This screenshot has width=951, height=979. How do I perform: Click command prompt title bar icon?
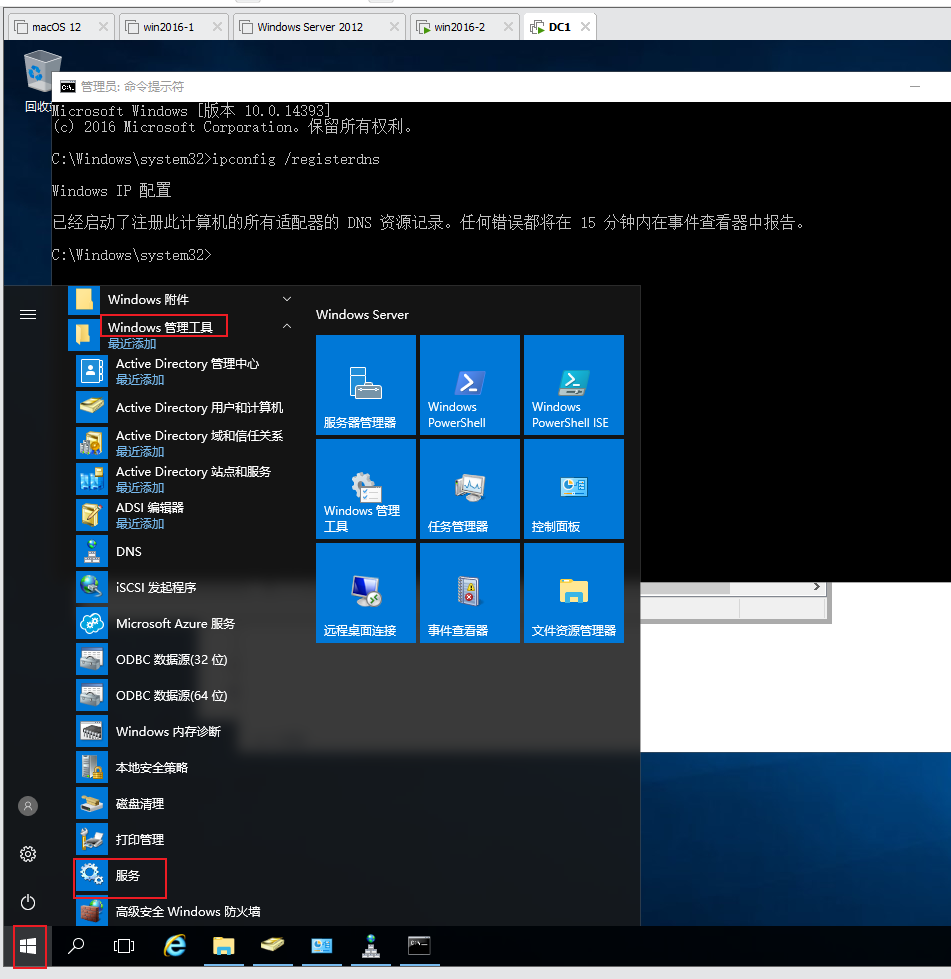point(67,86)
